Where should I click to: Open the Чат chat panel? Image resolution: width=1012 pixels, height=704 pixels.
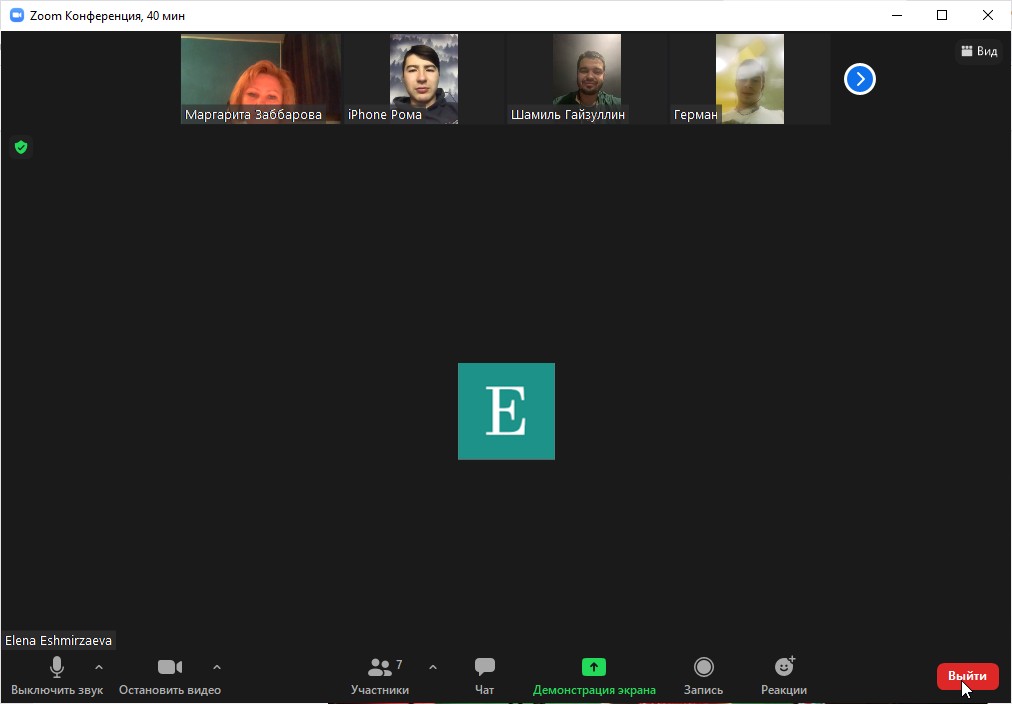pos(485,675)
